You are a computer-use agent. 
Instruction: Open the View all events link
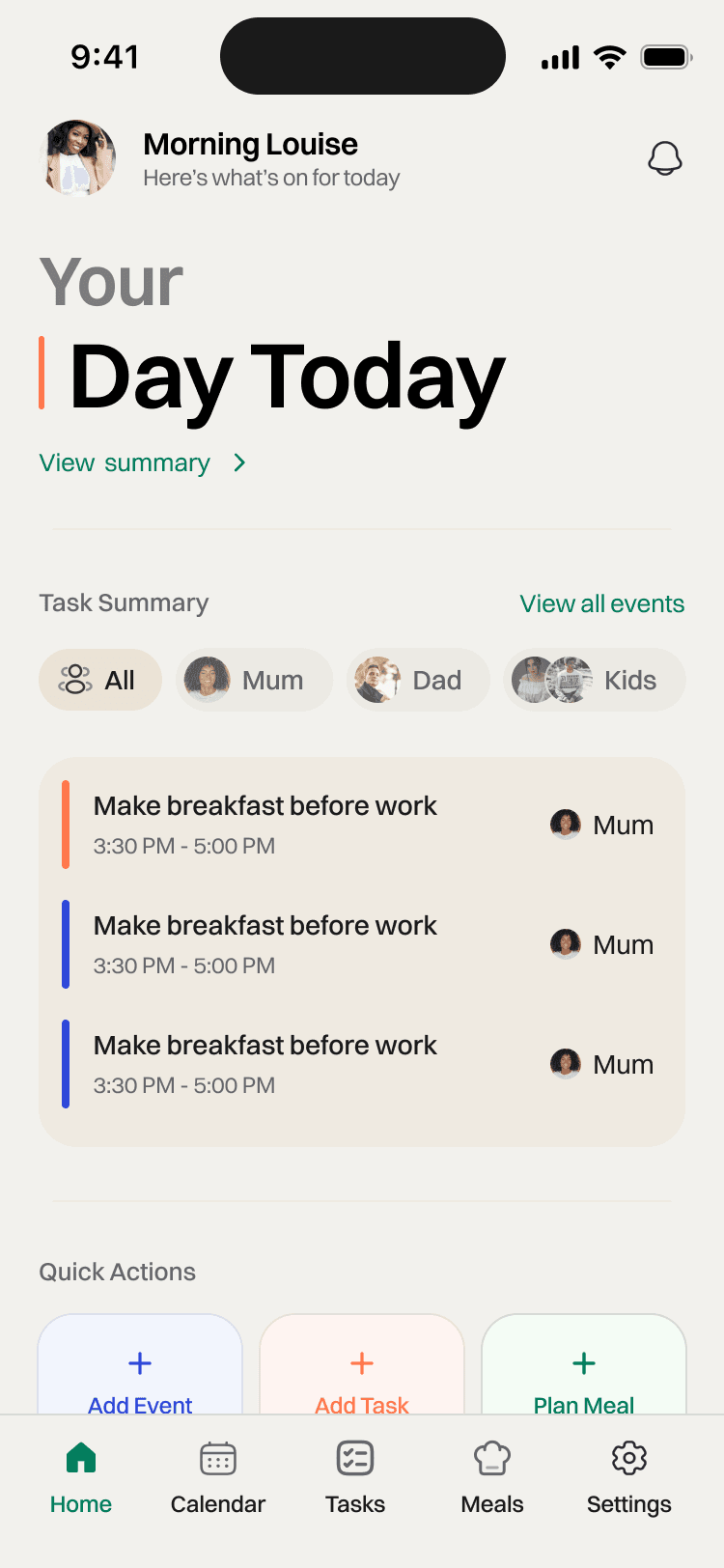pos(601,603)
